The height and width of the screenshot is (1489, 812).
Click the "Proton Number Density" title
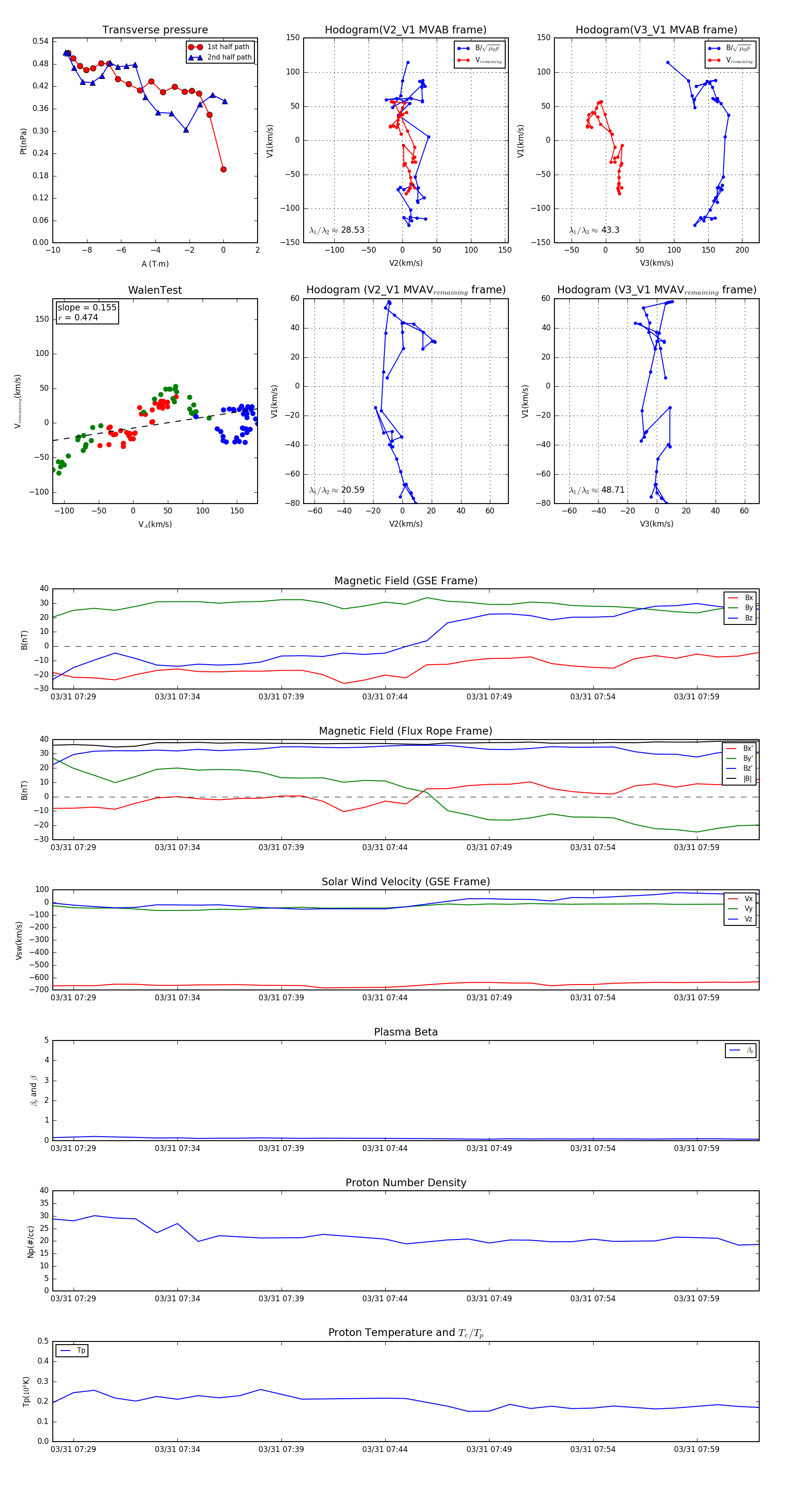tap(406, 1182)
